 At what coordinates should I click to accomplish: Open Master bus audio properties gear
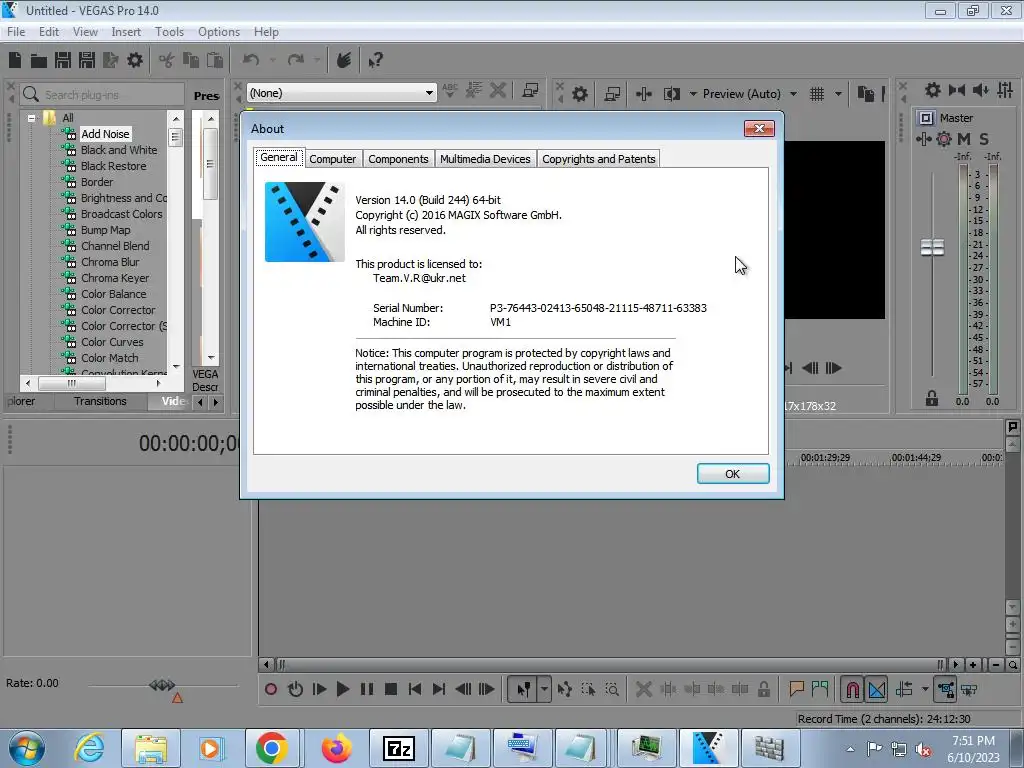click(933, 90)
